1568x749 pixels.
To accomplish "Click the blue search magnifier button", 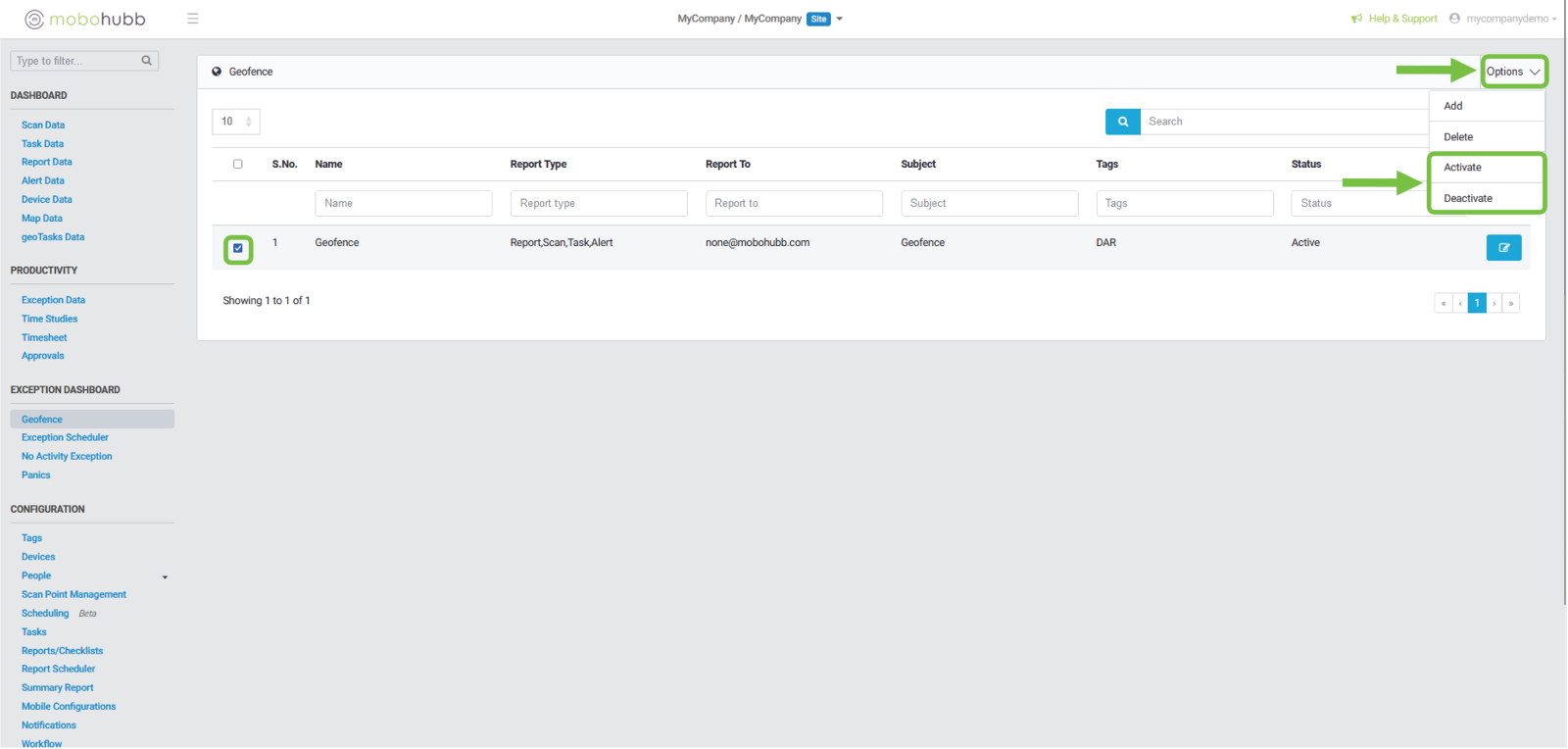I will pos(1122,122).
